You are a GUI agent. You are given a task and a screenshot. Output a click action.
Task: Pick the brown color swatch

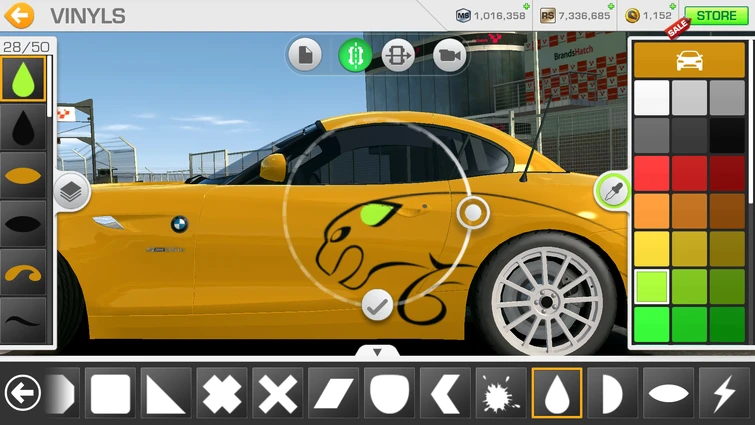point(727,211)
